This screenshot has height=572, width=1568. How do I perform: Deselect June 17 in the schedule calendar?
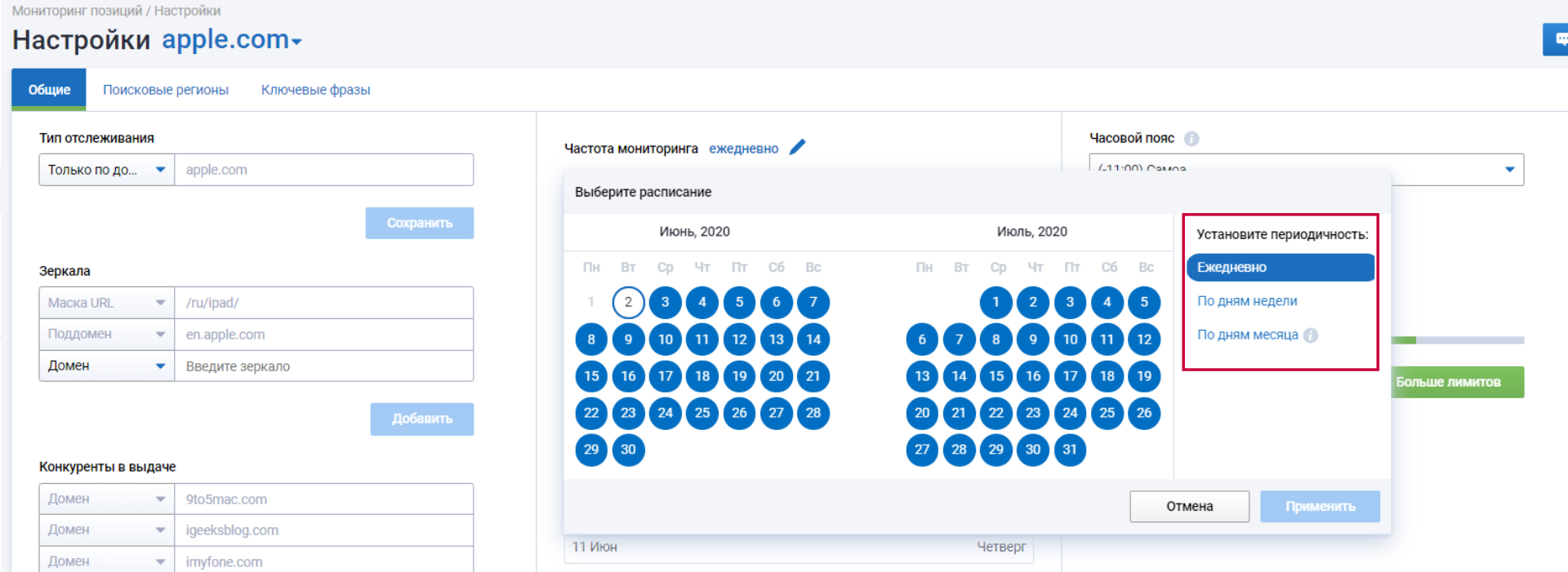coord(666,376)
